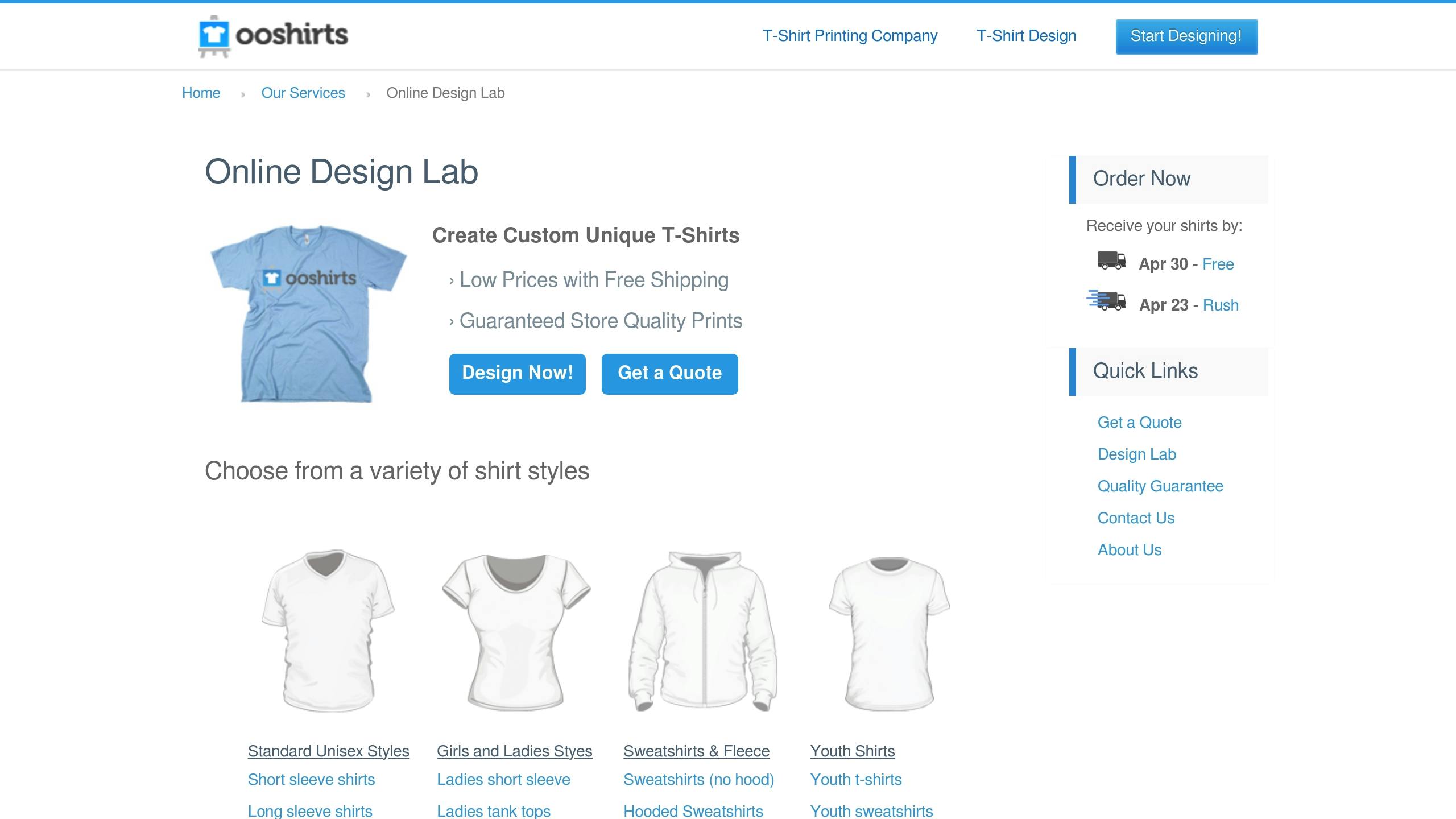Viewport: 1456px width, 819px height.
Task: Open the T-Shirt Printing Company nav link
Action: pyautogui.click(x=850, y=36)
